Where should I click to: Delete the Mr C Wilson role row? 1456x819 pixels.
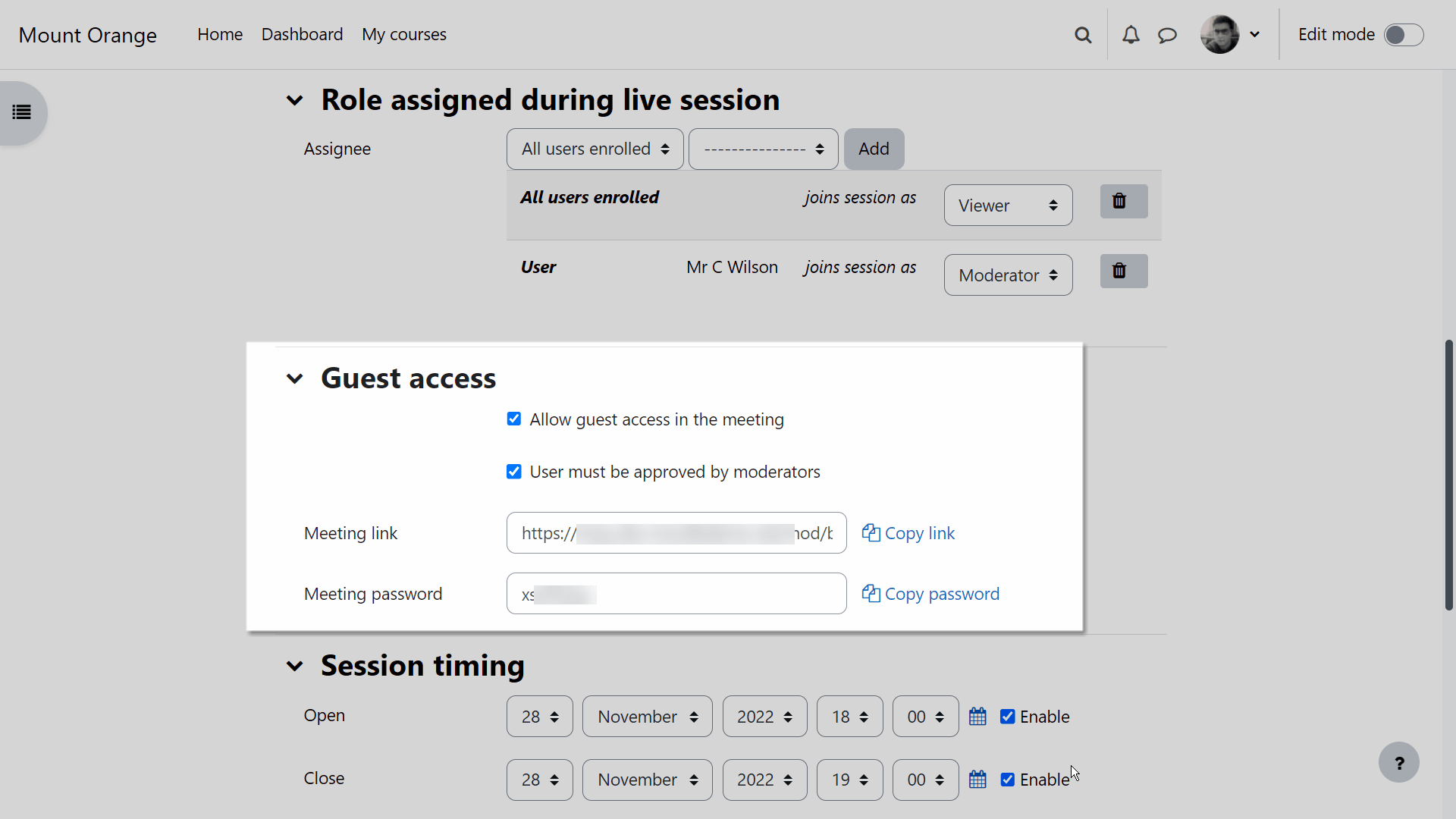pos(1123,271)
